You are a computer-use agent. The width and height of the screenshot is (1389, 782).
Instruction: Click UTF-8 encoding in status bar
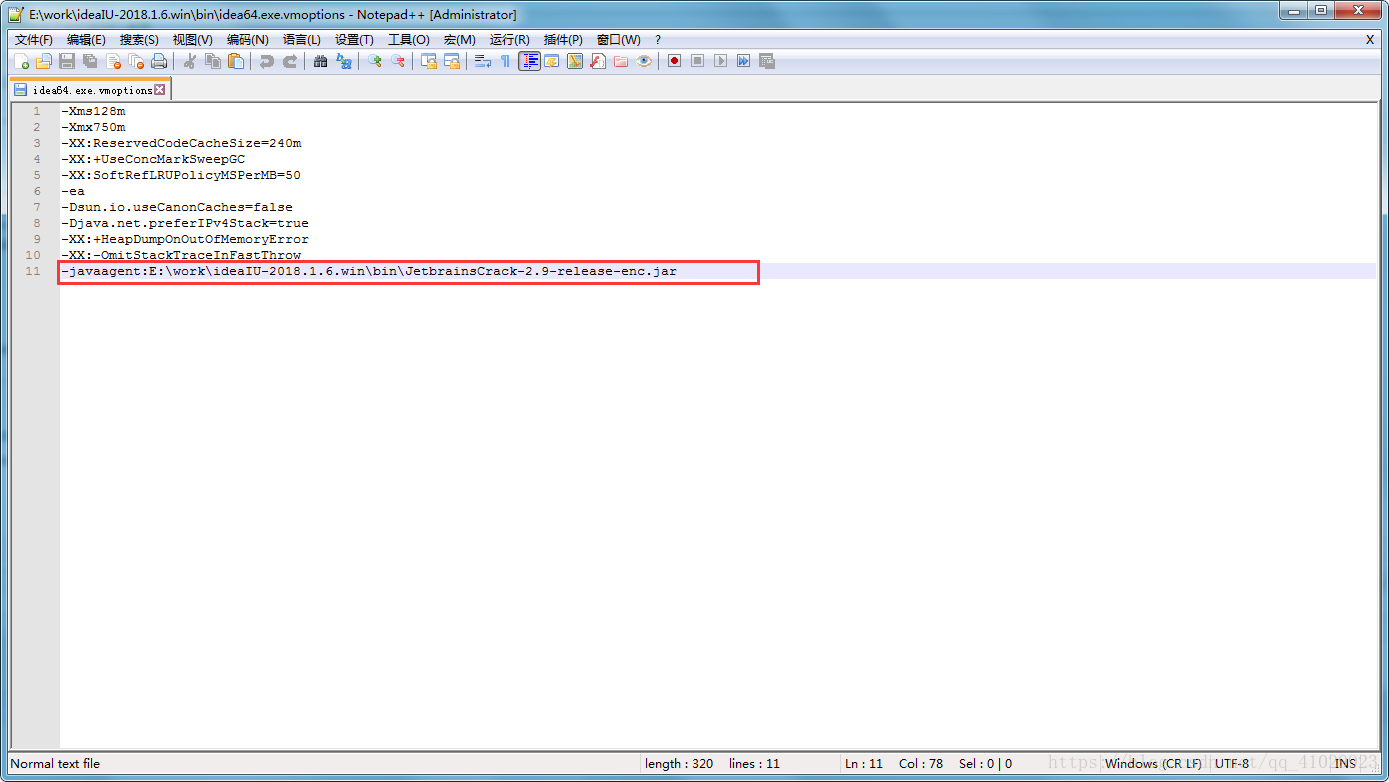(1232, 763)
